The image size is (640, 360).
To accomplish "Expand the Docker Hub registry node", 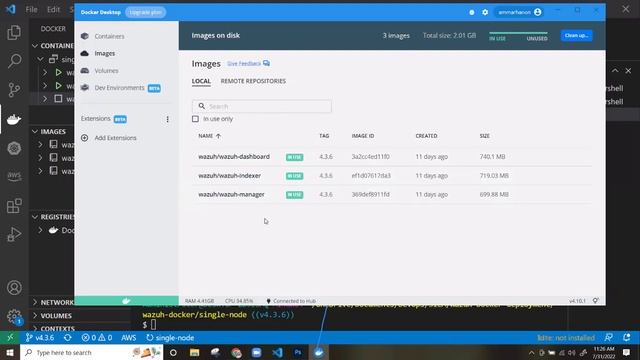I will [40, 230].
